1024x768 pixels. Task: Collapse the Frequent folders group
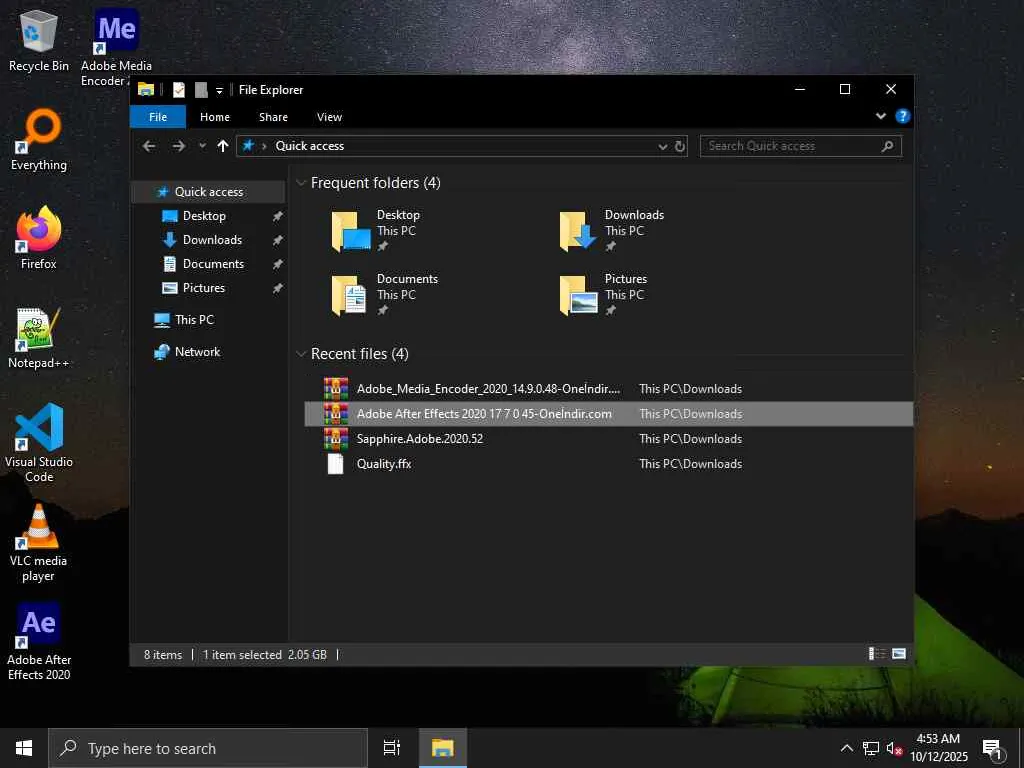point(301,183)
